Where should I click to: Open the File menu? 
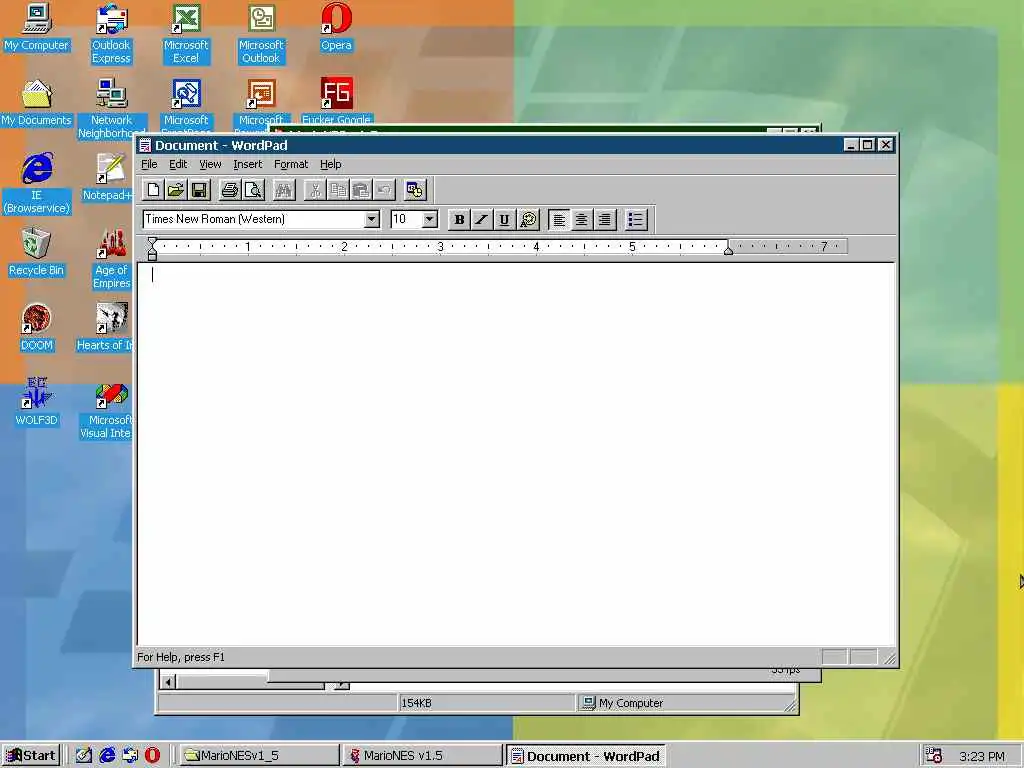click(149, 165)
